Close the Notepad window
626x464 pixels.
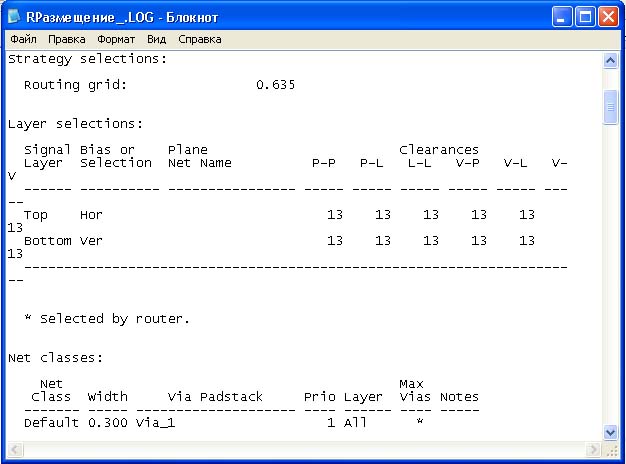[x=608, y=17]
